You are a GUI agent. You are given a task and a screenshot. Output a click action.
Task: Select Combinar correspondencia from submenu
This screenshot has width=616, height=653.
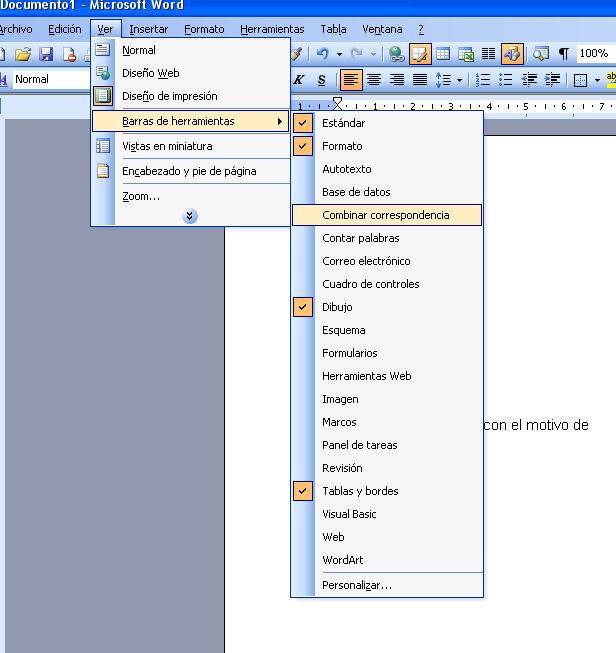click(x=385, y=215)
